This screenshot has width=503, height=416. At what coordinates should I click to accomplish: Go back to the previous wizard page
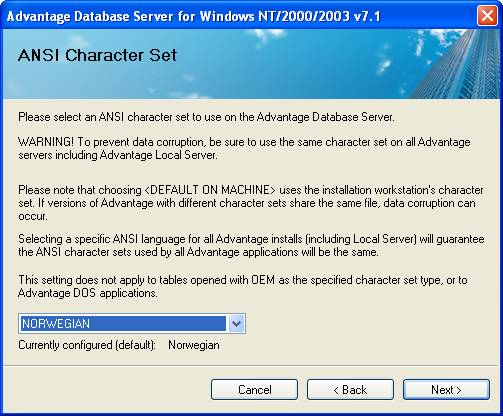point(350,389)
